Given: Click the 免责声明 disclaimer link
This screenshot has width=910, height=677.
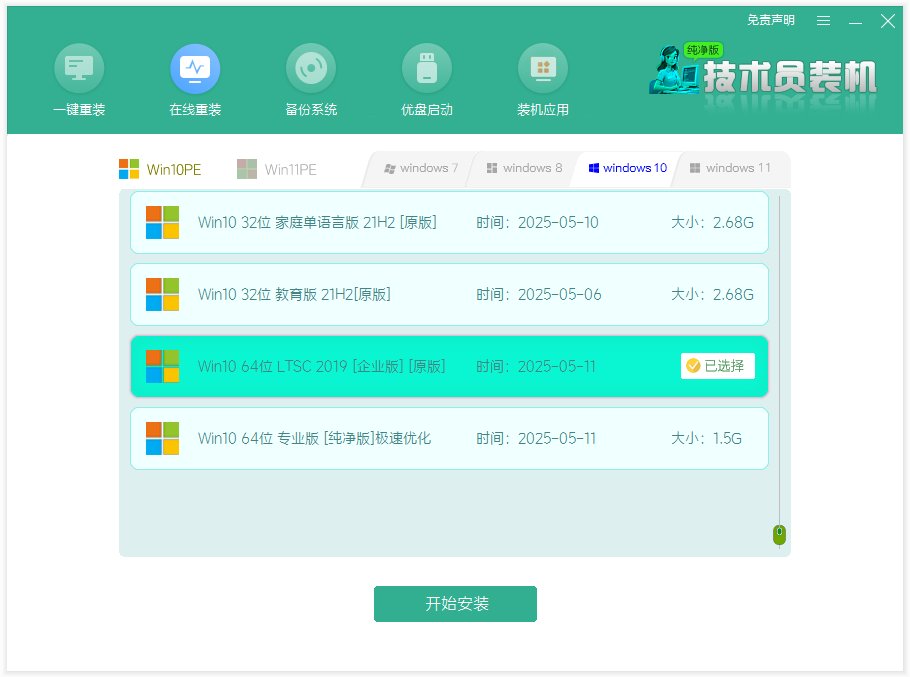Looking at the screenshot, I should point(771,20).
